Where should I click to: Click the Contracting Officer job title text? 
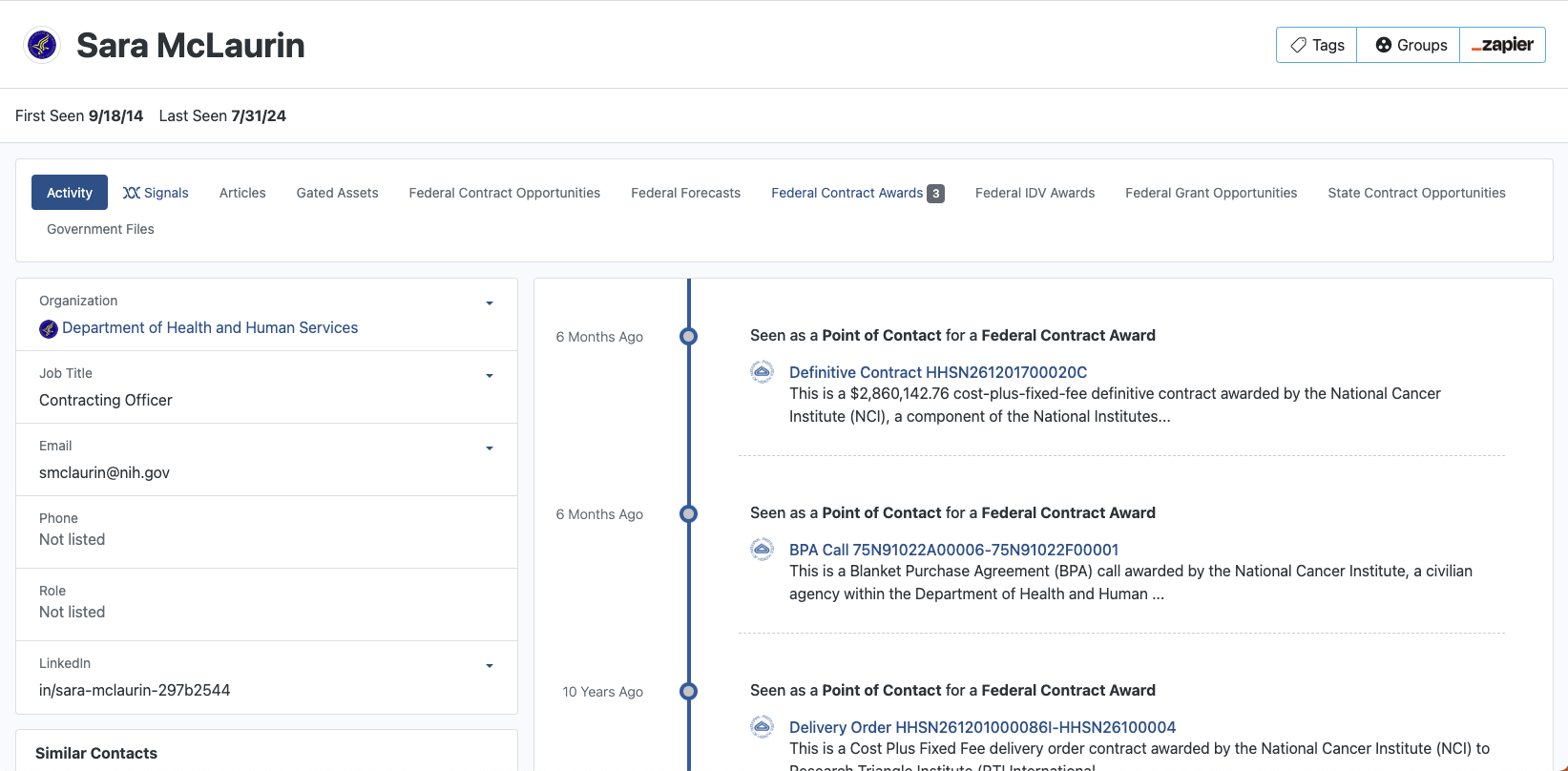106,401
